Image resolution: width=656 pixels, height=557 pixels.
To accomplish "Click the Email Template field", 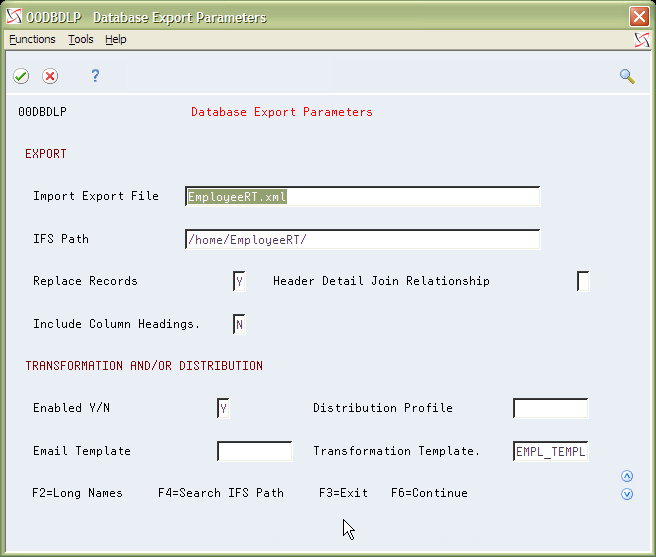I will point(255,451).
